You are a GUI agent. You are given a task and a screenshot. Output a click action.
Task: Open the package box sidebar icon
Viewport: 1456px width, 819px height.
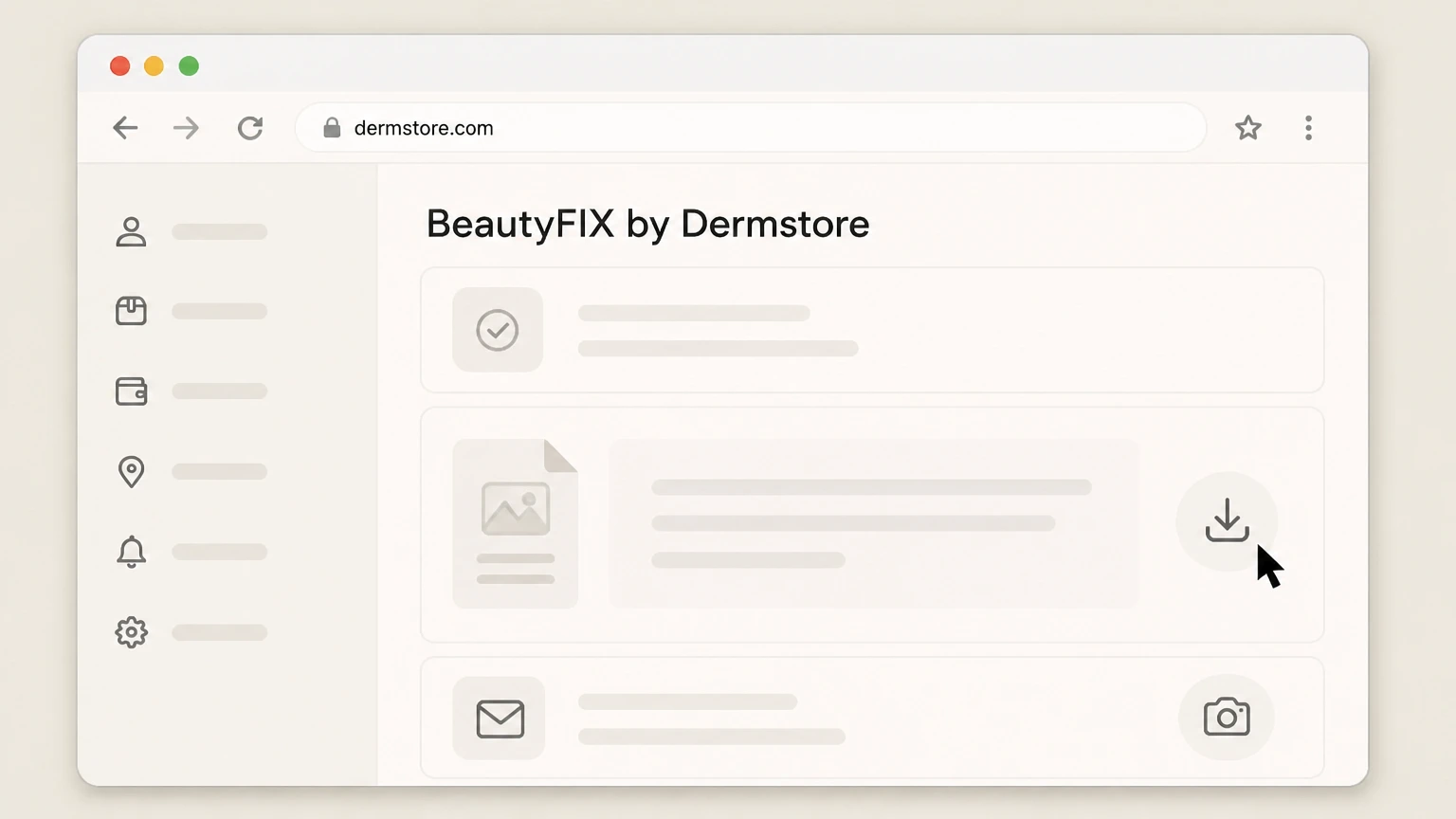[131, 311]
